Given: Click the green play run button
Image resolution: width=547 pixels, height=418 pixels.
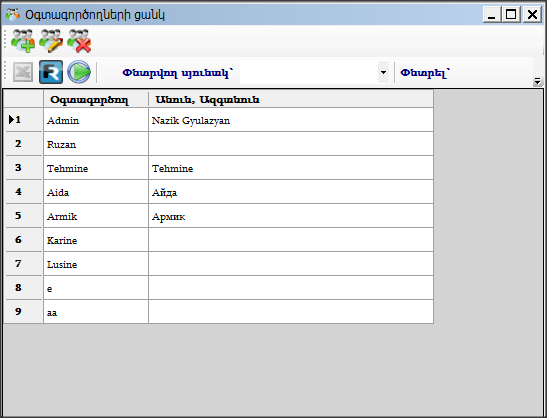Looking at the screenshot, I should pos(79,72).
